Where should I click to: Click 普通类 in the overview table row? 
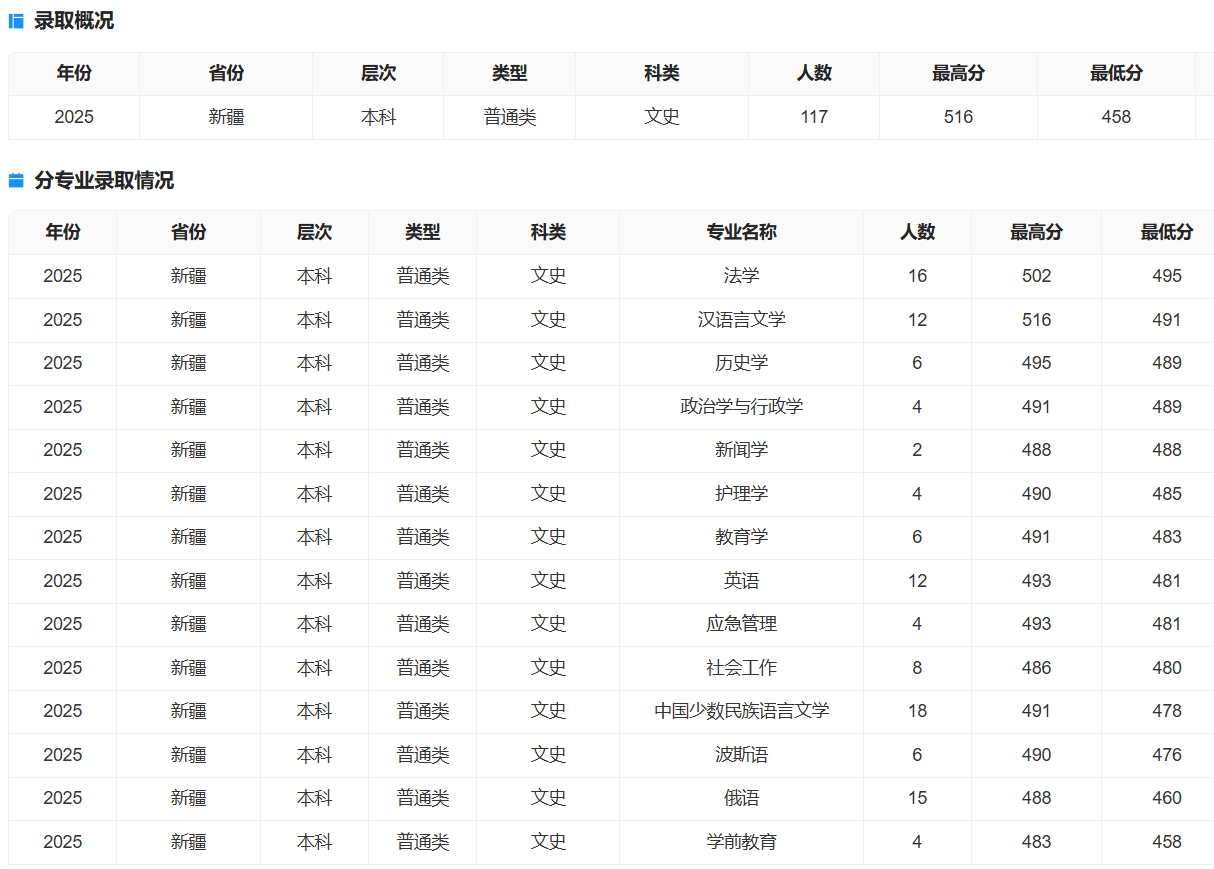click(510, 117)
